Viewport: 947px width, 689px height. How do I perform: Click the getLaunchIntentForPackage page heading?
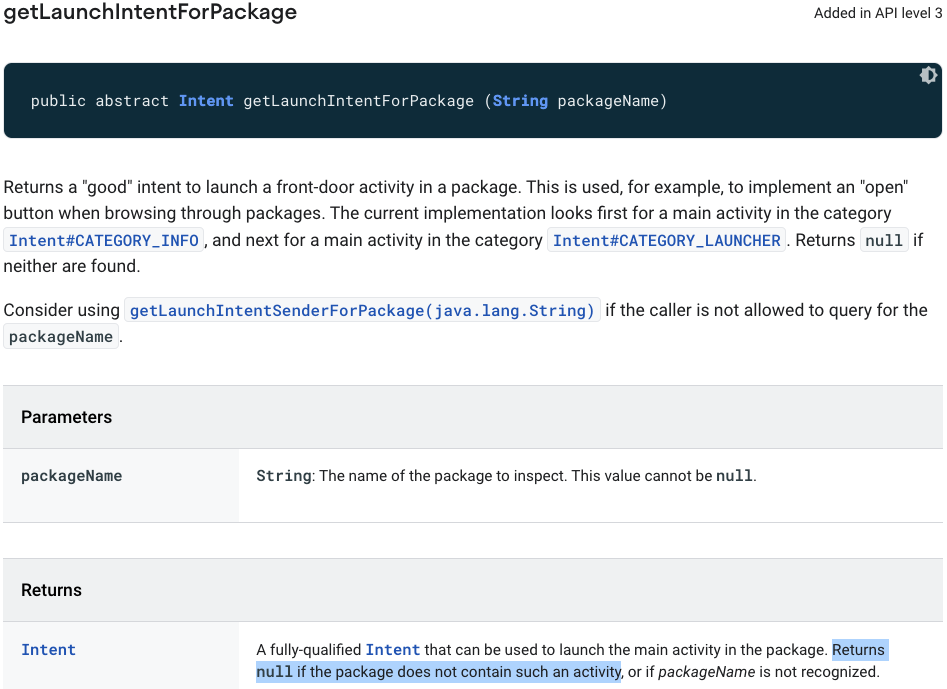point(150,13)
